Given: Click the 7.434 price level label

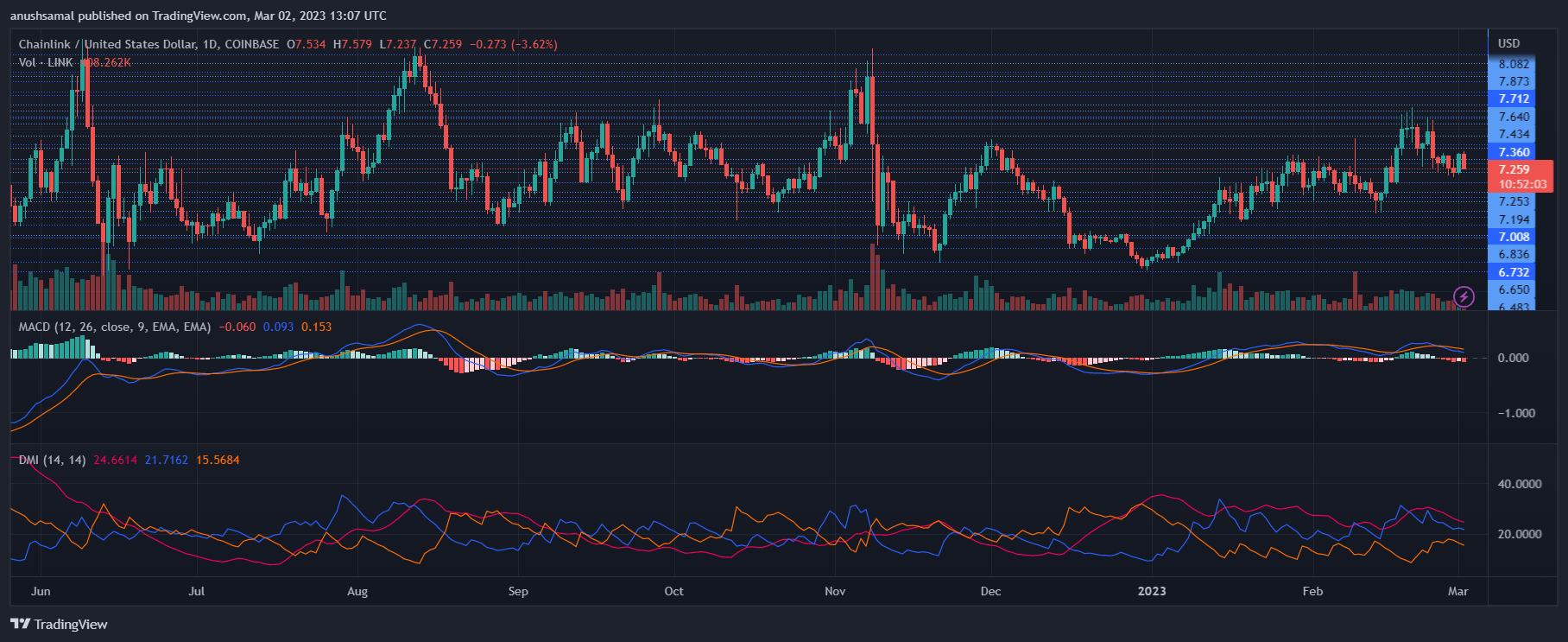Looking at the screenshot, I should [x=1514, y=134].
